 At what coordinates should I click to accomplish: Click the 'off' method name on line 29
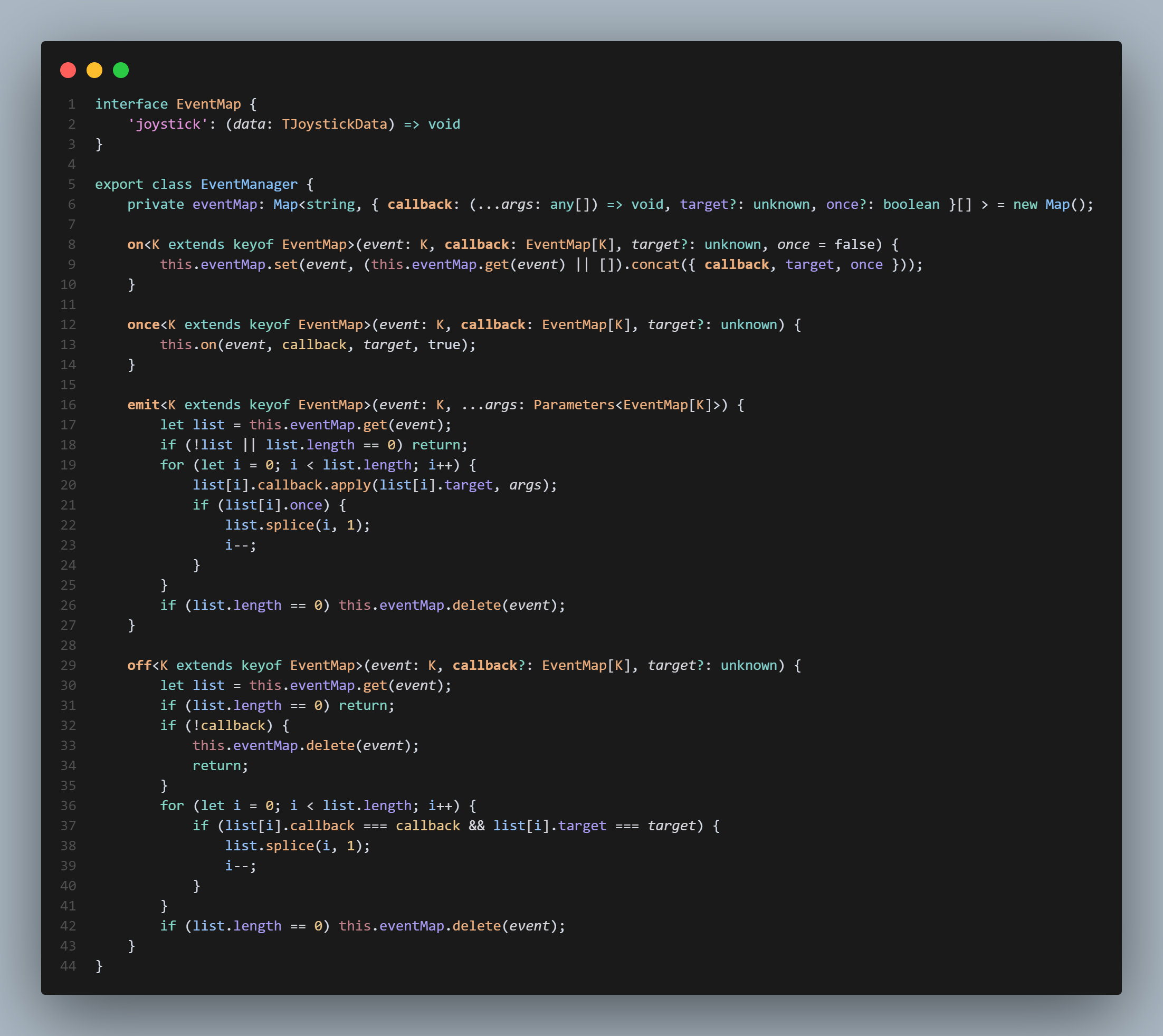coord(139,665)
